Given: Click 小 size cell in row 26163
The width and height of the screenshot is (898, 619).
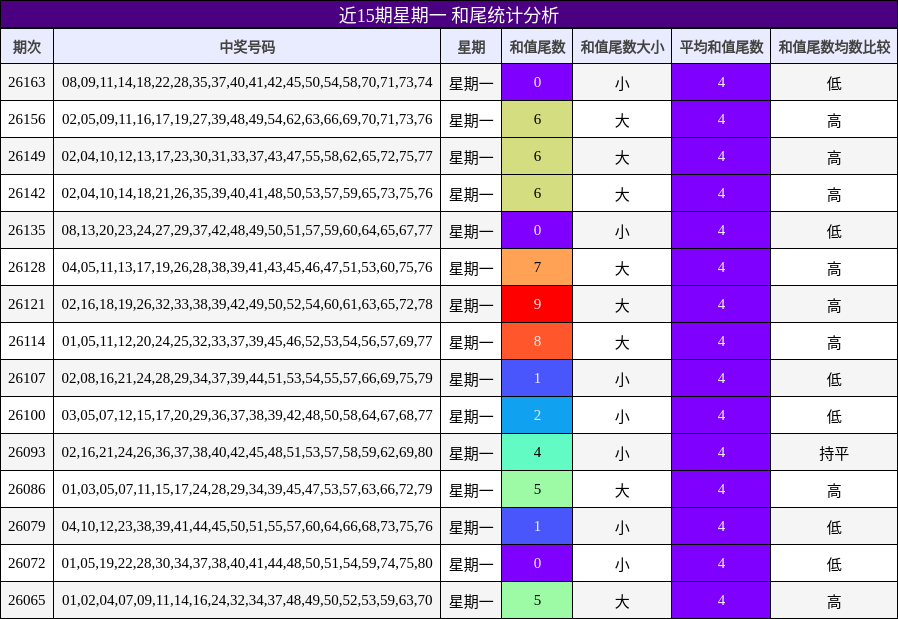Looking at the screenshot, I should coord(622,82).
